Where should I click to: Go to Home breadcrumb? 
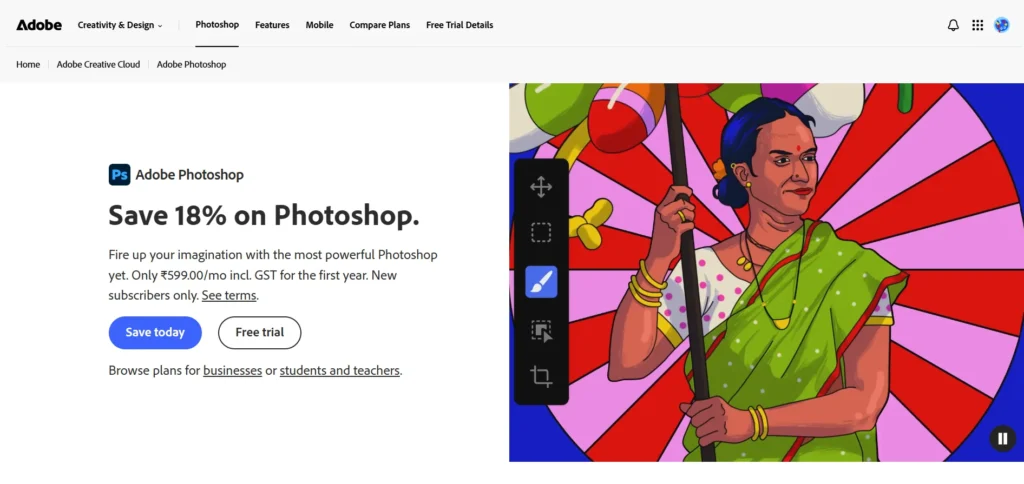click(28, 65)
